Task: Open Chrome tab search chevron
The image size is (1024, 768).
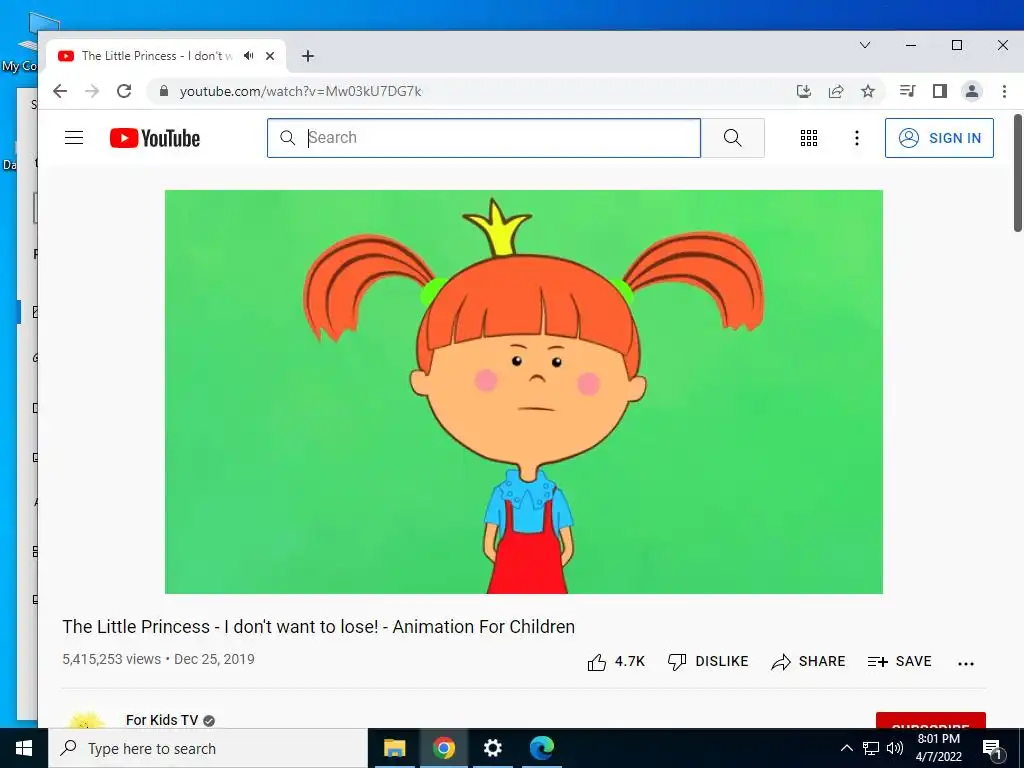Action: tap(865, 45)
